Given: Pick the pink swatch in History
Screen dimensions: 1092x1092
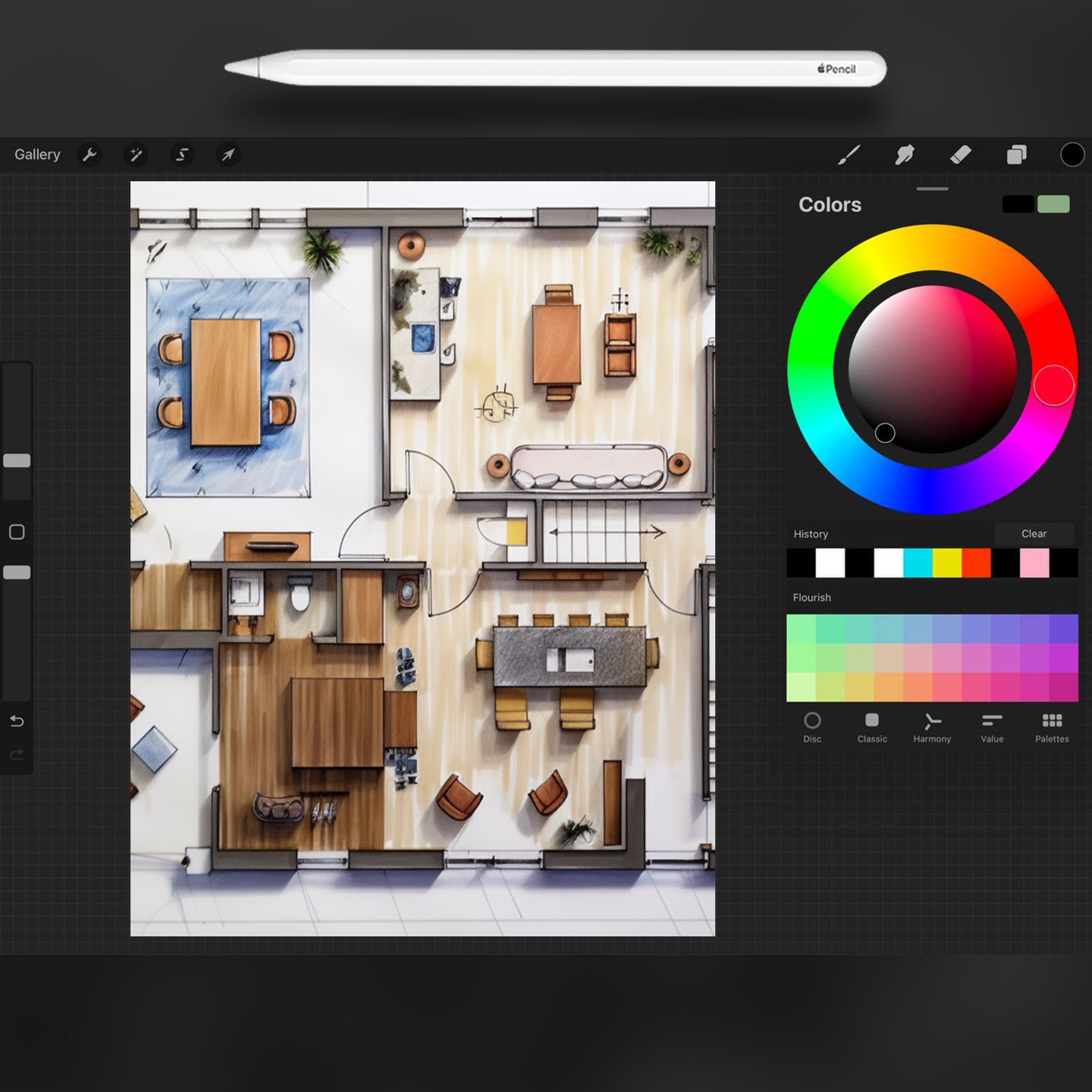Looking at the screenshot, I should tap(1034, 563).
